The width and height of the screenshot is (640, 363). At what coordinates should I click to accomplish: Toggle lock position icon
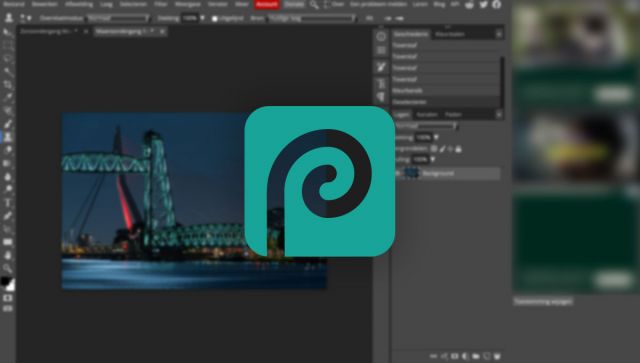coord(450,149)
